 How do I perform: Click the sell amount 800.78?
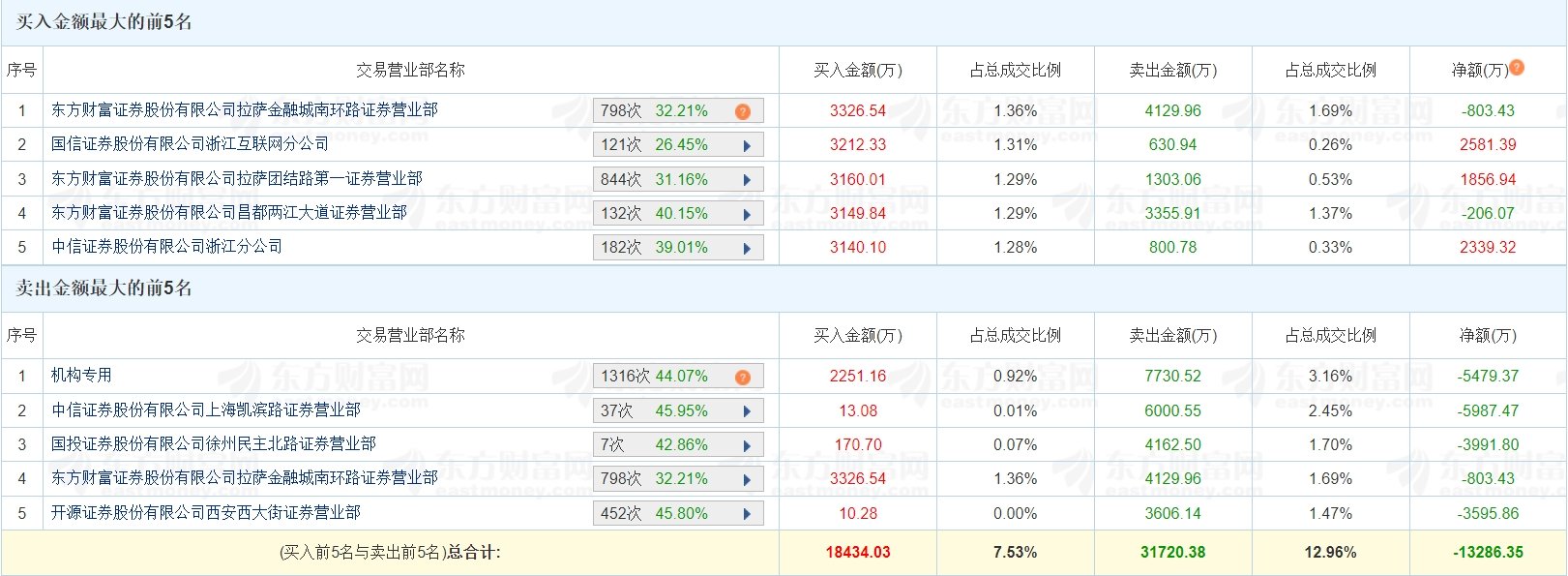click(1173, 247)
